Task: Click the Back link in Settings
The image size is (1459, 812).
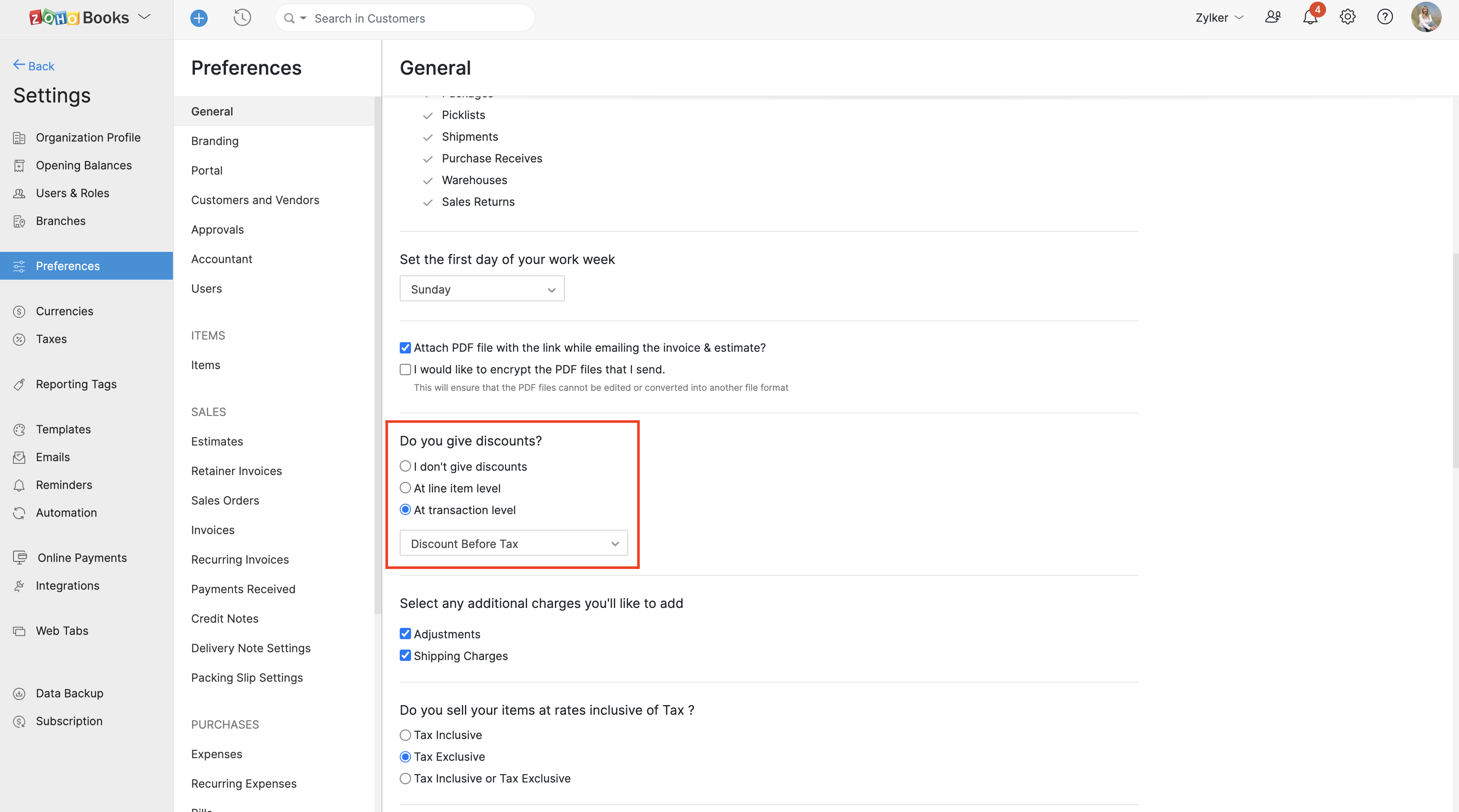Action: (x=34, y=66)
